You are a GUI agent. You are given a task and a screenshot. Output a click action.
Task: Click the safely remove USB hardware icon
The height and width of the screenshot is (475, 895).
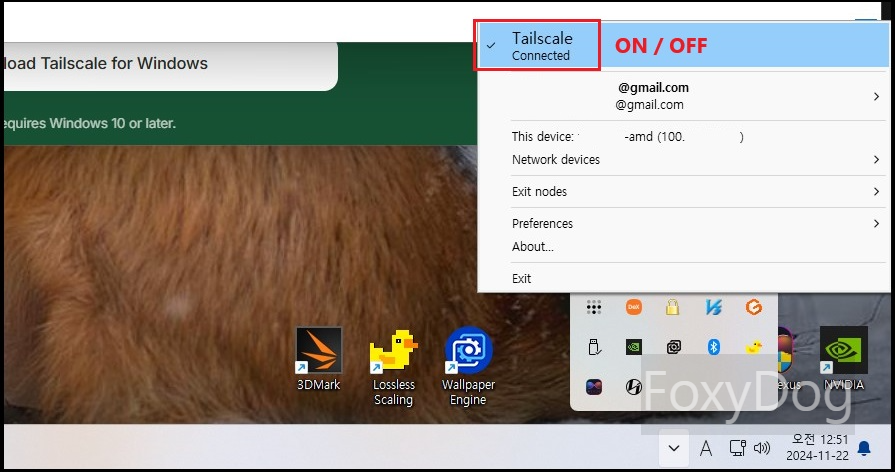(594, 347)
